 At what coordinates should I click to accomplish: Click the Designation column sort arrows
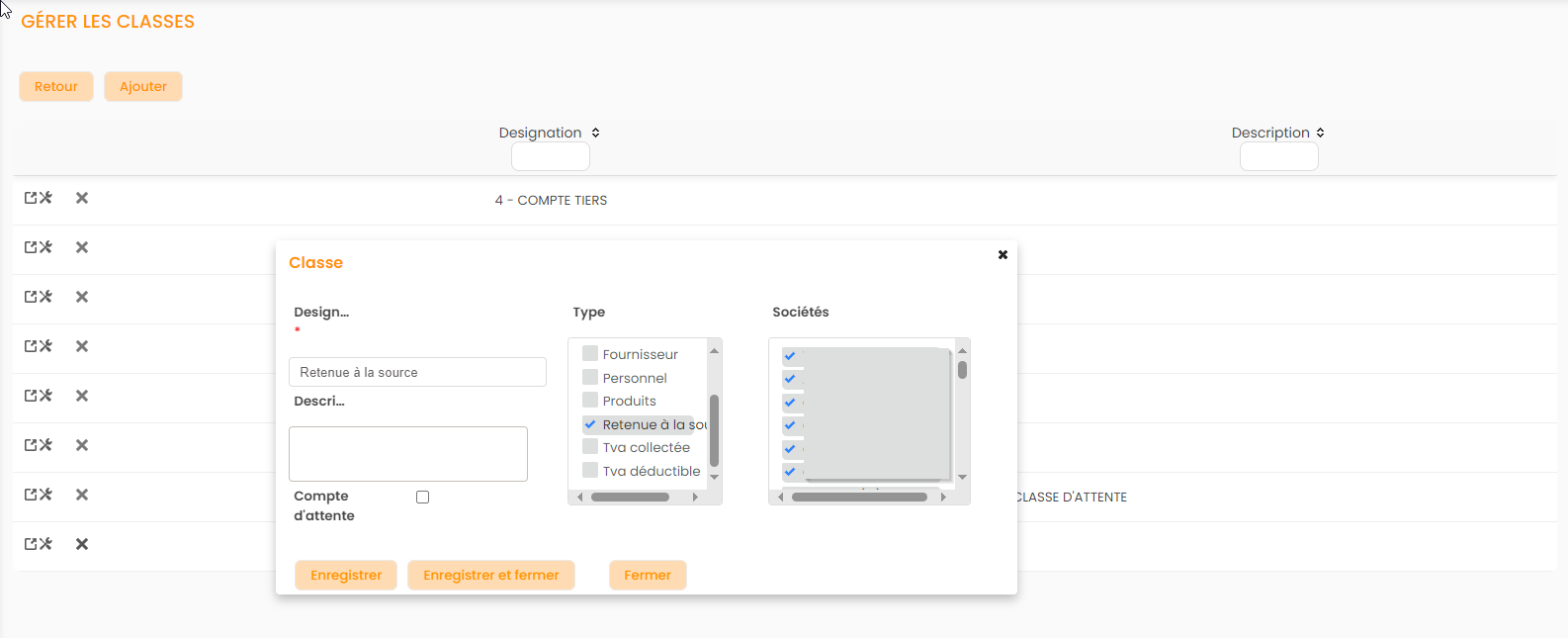(x=595, y=133)
